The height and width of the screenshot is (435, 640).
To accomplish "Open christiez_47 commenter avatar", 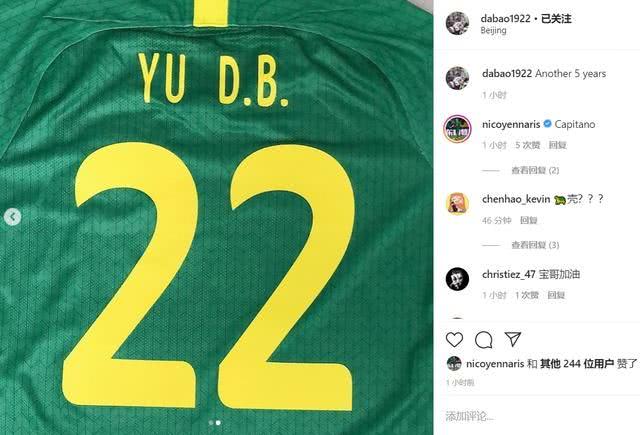I will pos(457,279).
